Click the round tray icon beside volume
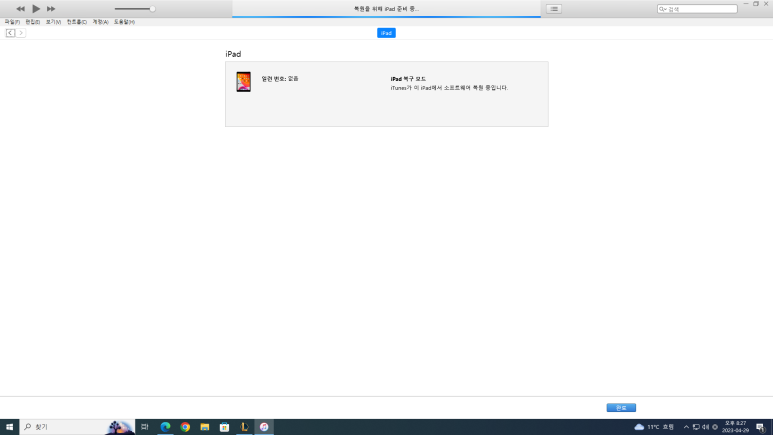This screenshot has height=435, width=773. click(x=715, y=427)
